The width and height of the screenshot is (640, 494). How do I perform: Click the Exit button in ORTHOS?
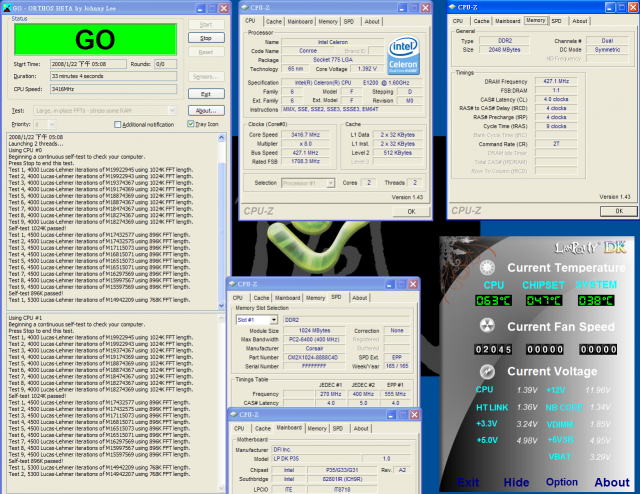coord(206,94)
